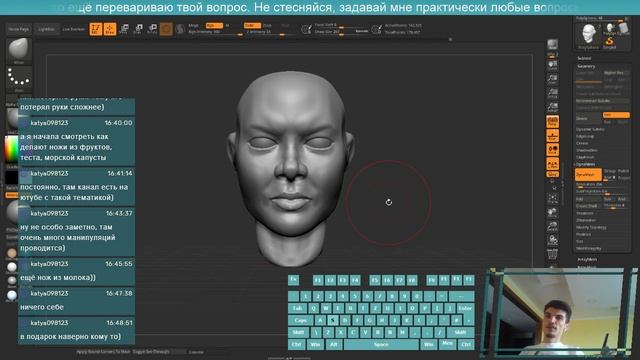
Task: Select the SimpleBrush tool icon
Action: click(x=609, y=42)
